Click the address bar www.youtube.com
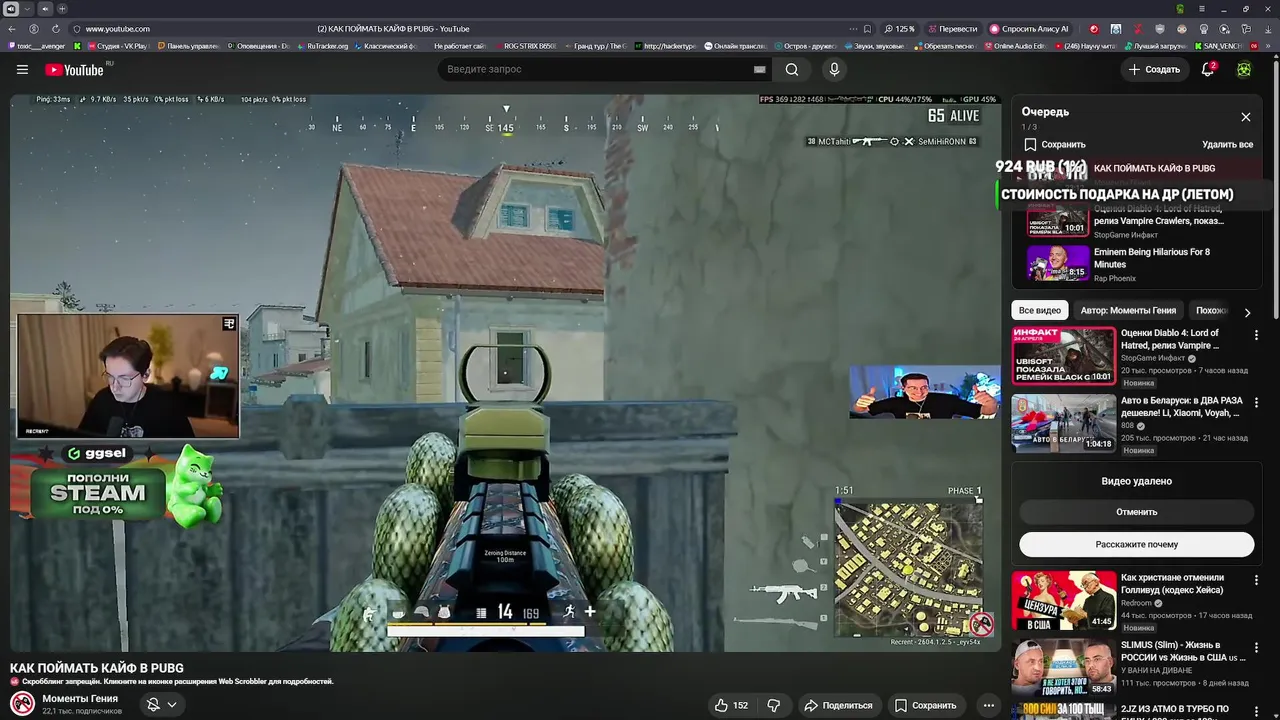Image resolution: width=1280 pixels, height=720 pixels. (x=117, y=29)
